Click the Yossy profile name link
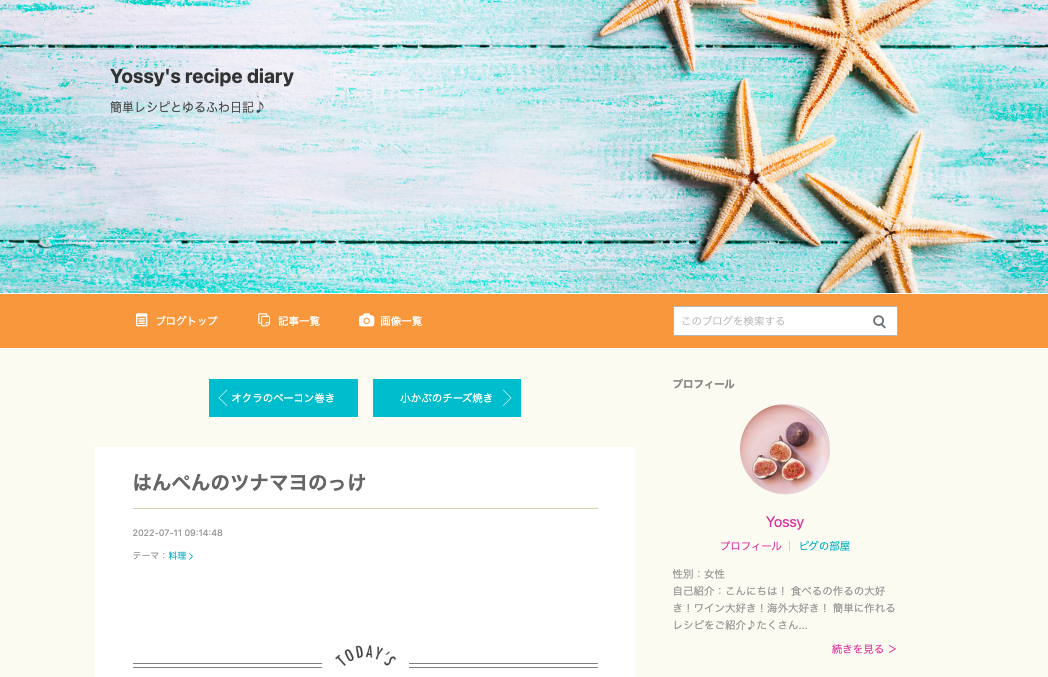The width and height of the screenshot is (1048, 677). pos(785,521)
